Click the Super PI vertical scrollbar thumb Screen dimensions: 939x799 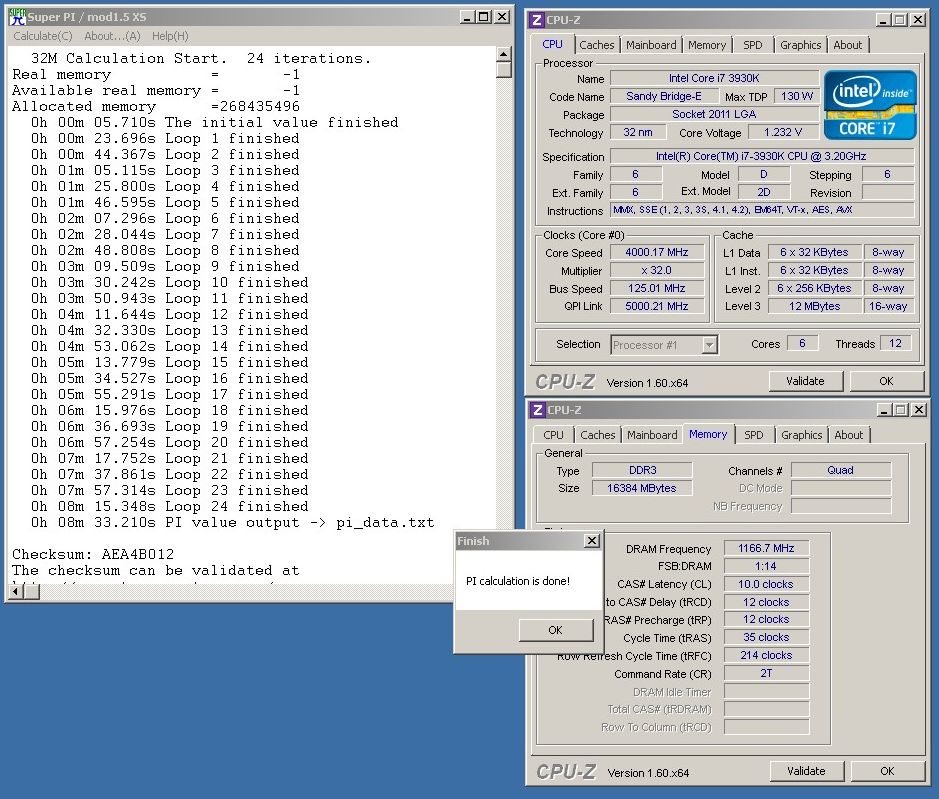[504, 69]
